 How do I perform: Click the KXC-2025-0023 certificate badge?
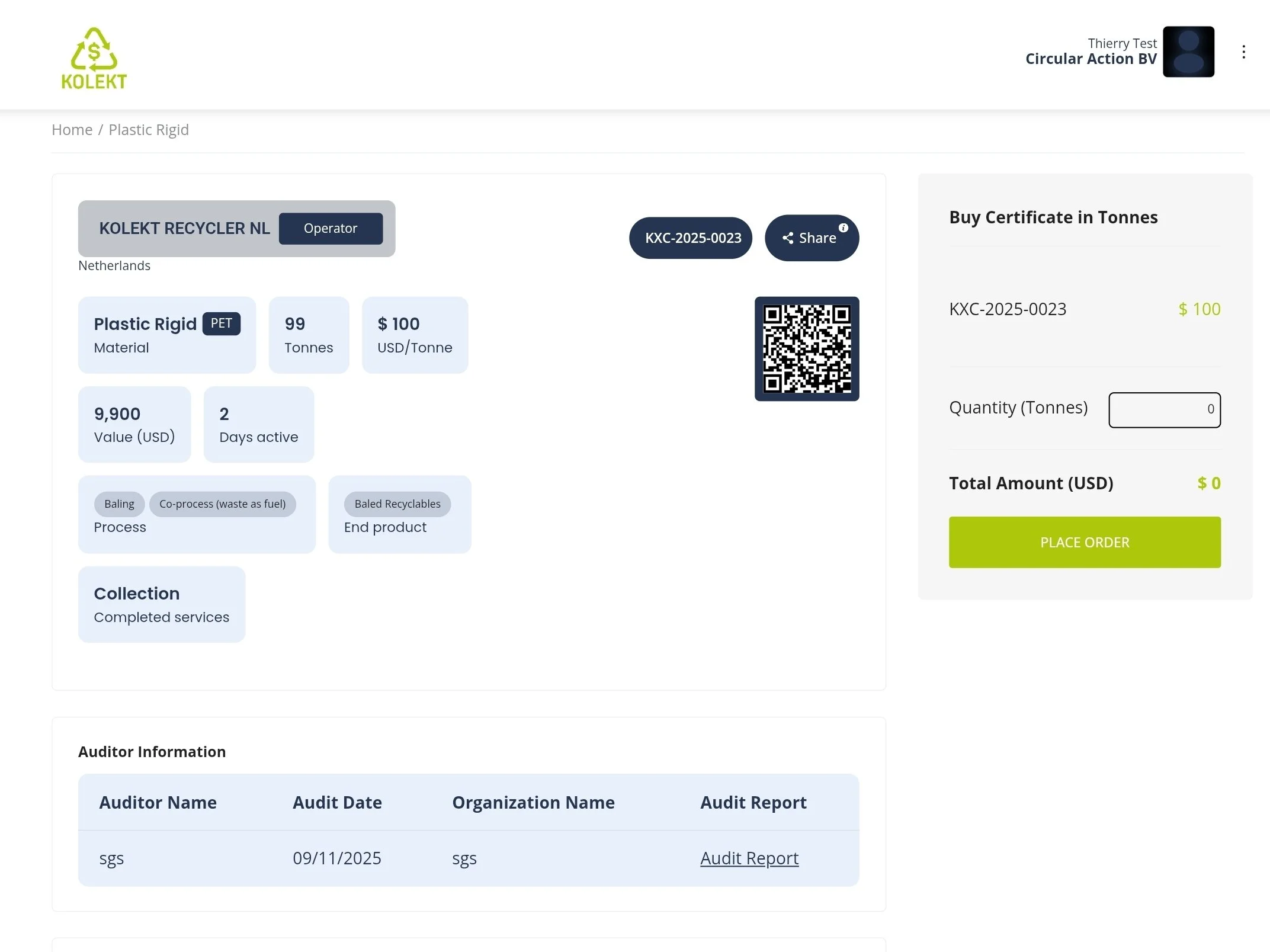[x=691, y=238]
